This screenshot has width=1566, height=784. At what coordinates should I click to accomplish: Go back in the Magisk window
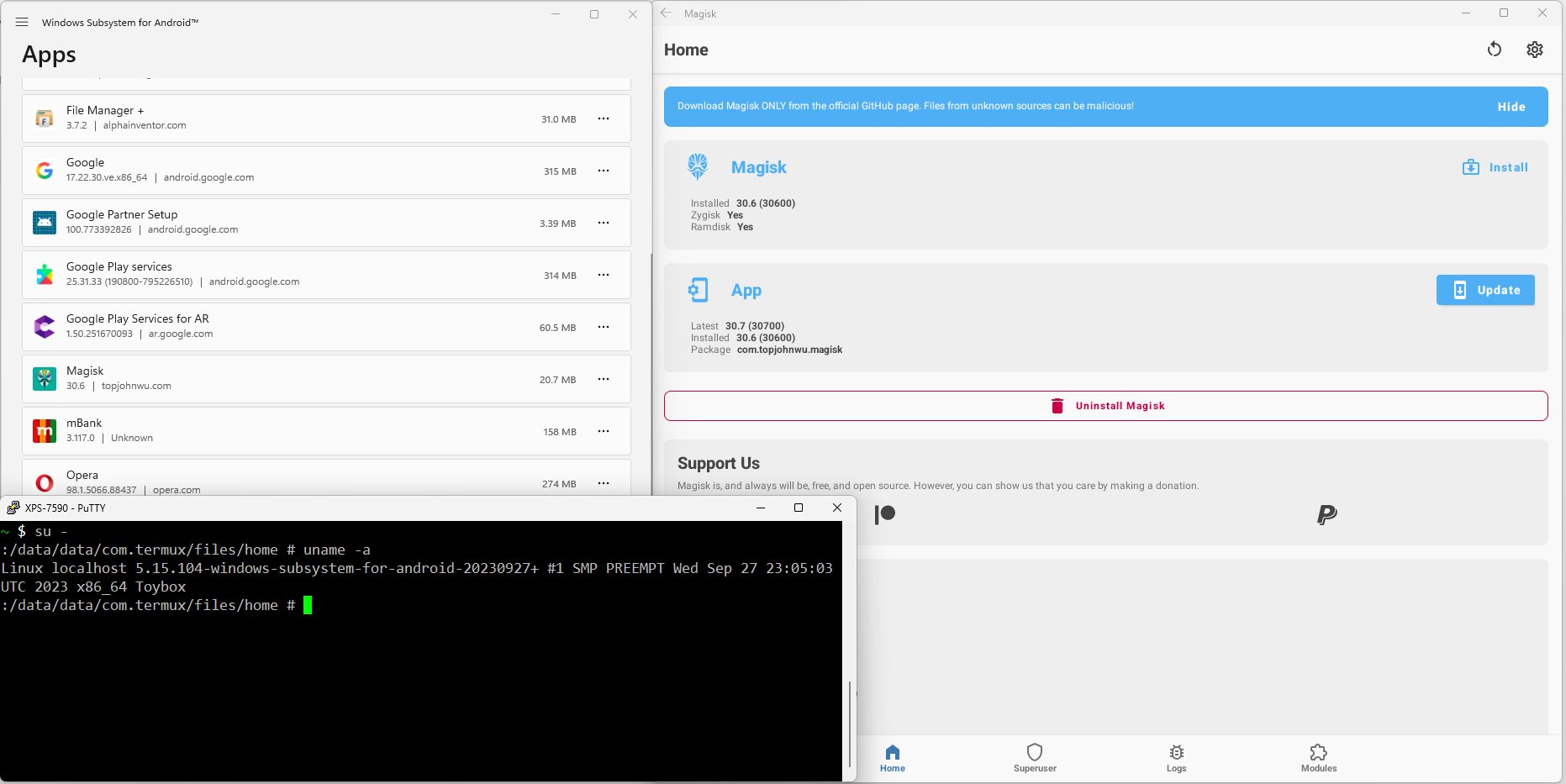pos(666,13)
